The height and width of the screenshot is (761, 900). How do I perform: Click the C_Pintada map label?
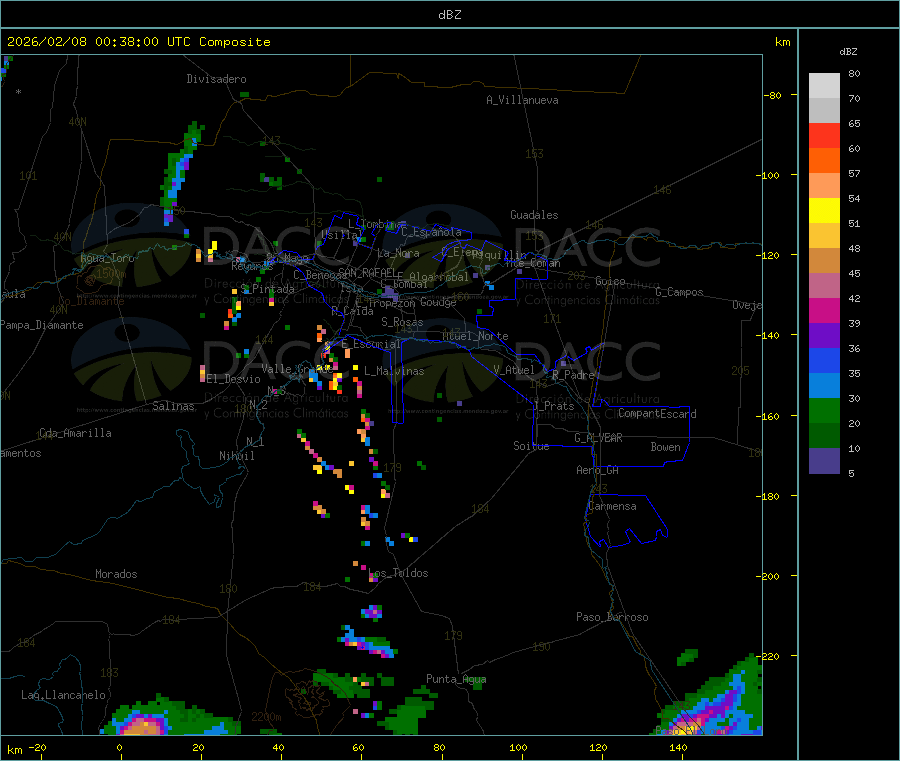267,289
